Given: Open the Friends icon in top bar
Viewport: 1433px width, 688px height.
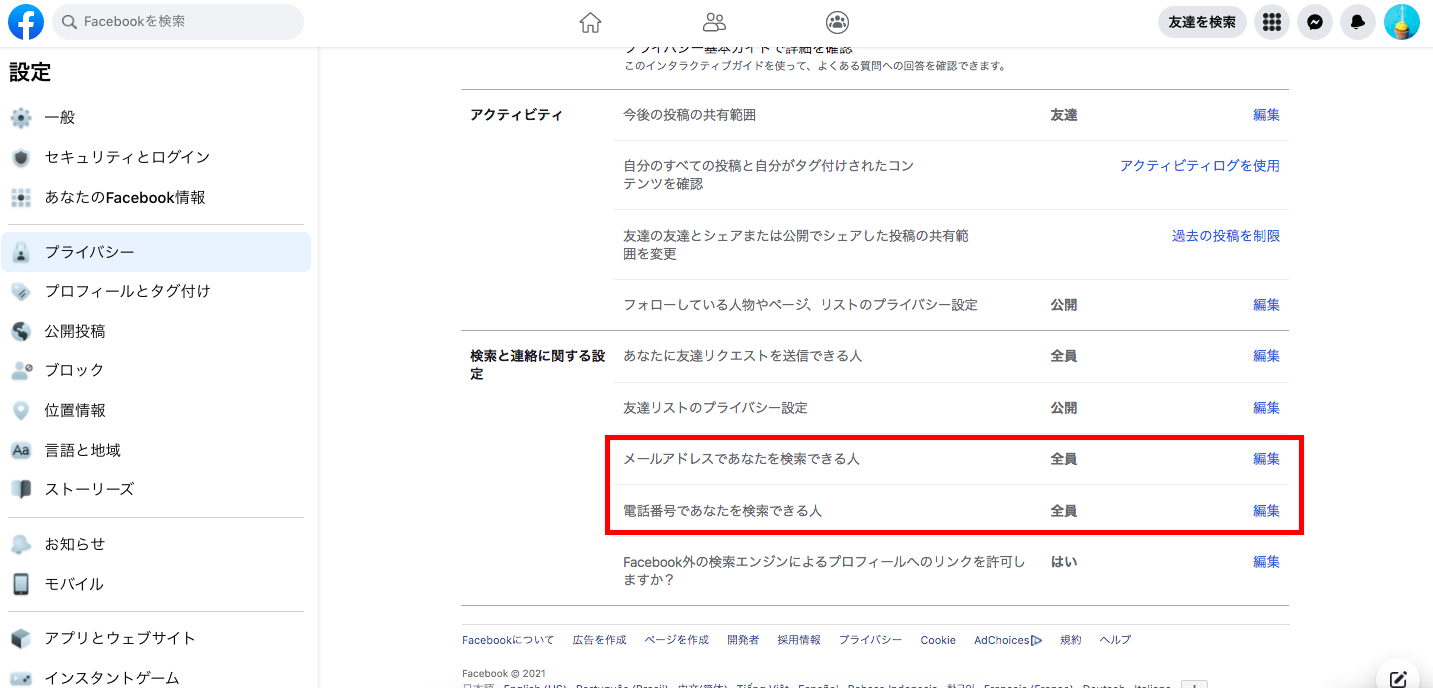Looking at the screenshot, I should click(x=714, y=22).
